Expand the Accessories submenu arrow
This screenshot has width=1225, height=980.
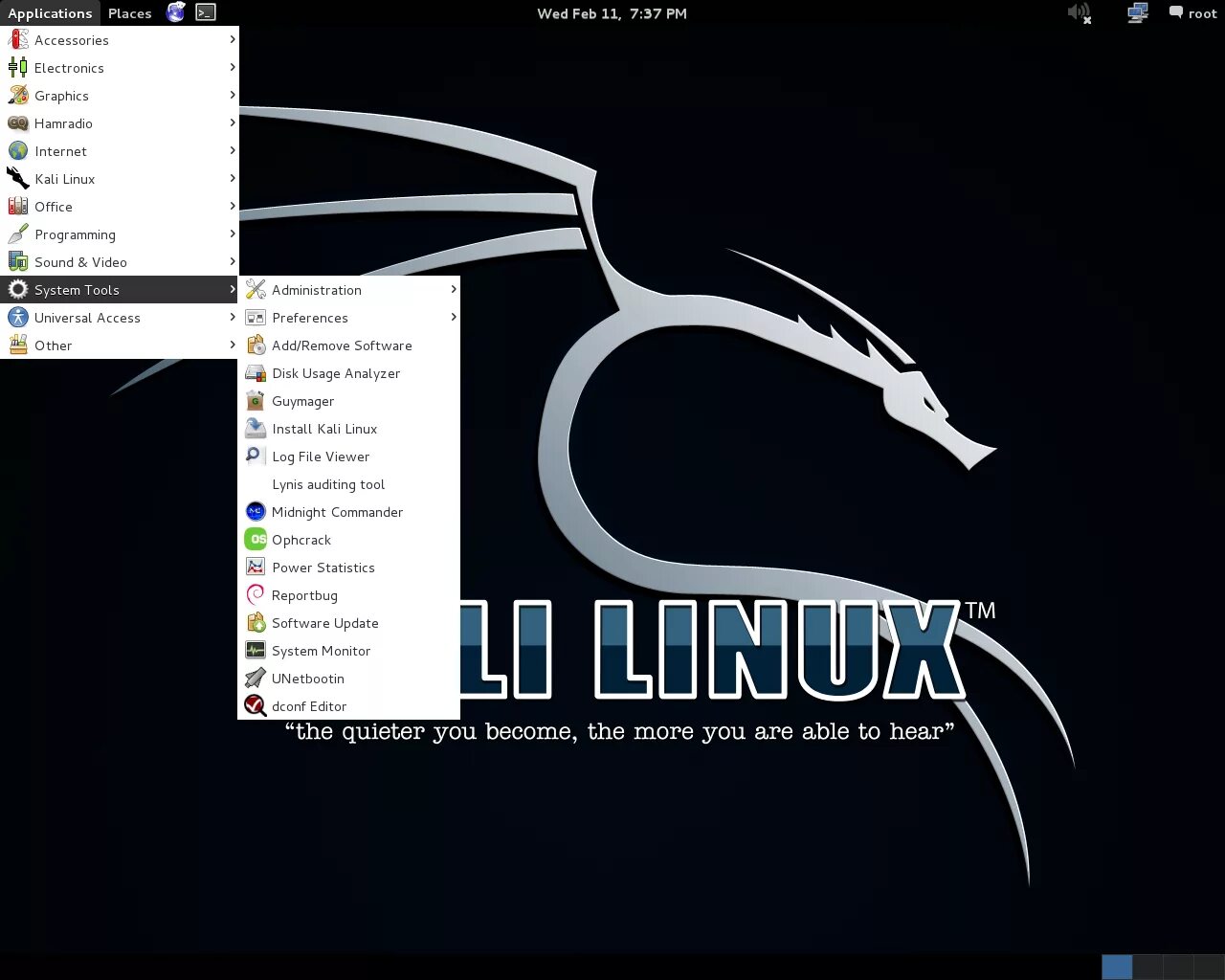(232, 39)
